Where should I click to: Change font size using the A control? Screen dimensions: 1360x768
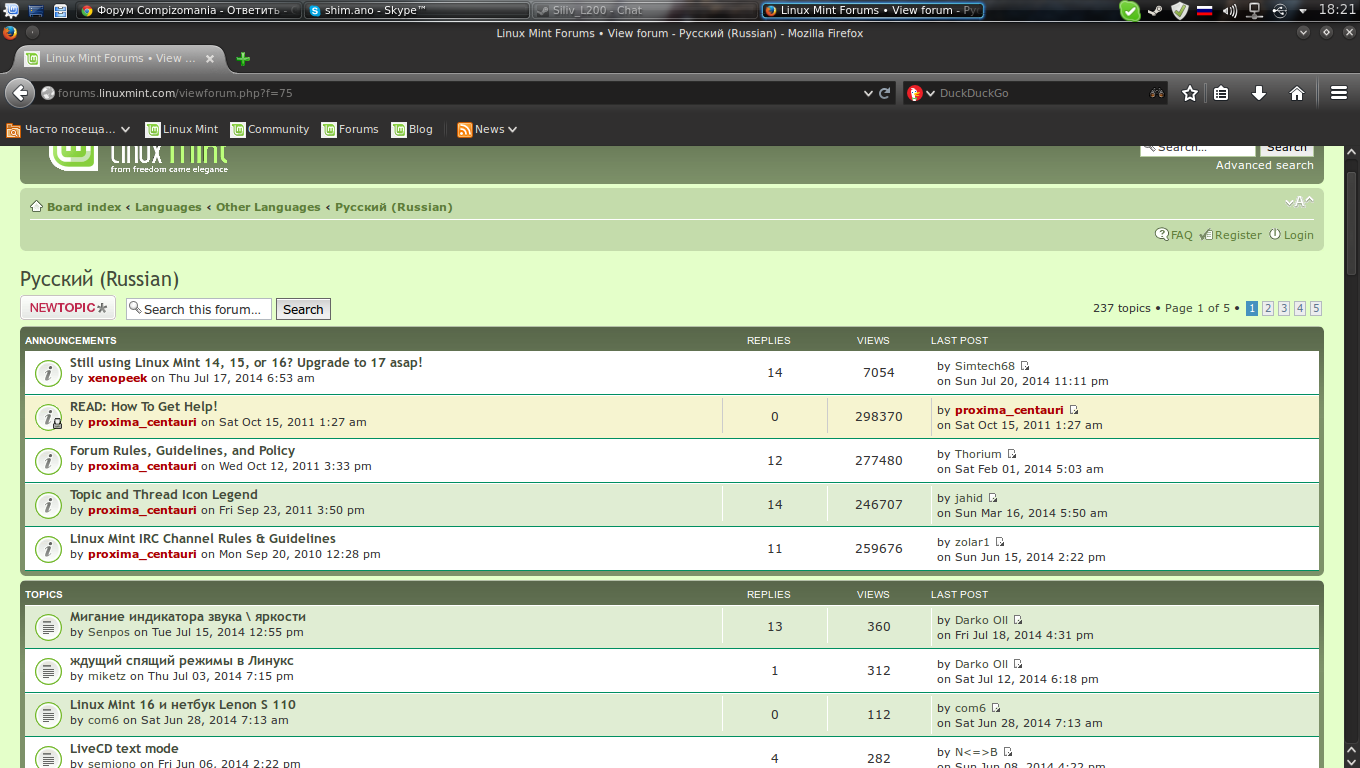[1299, 202]
